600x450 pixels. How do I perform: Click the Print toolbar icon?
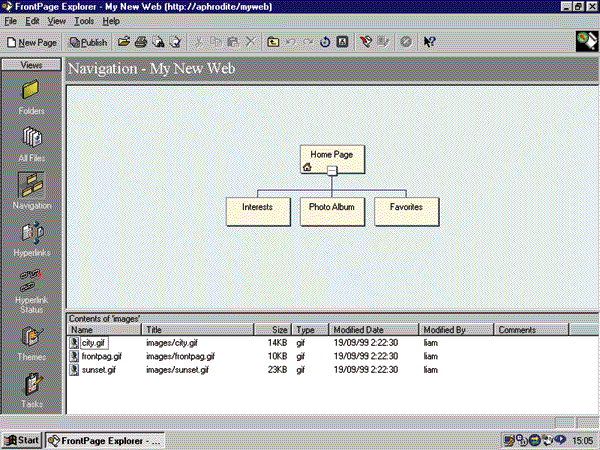click(141, 43)
